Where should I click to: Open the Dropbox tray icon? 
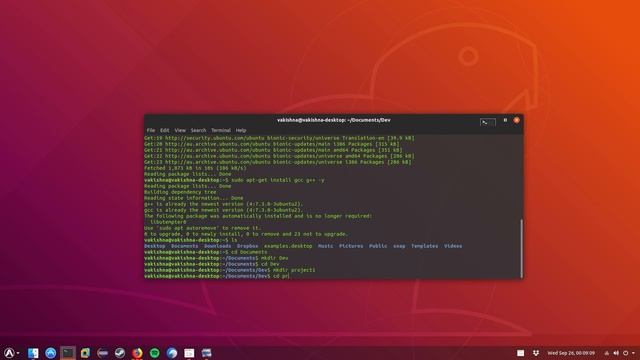point(536,353)
